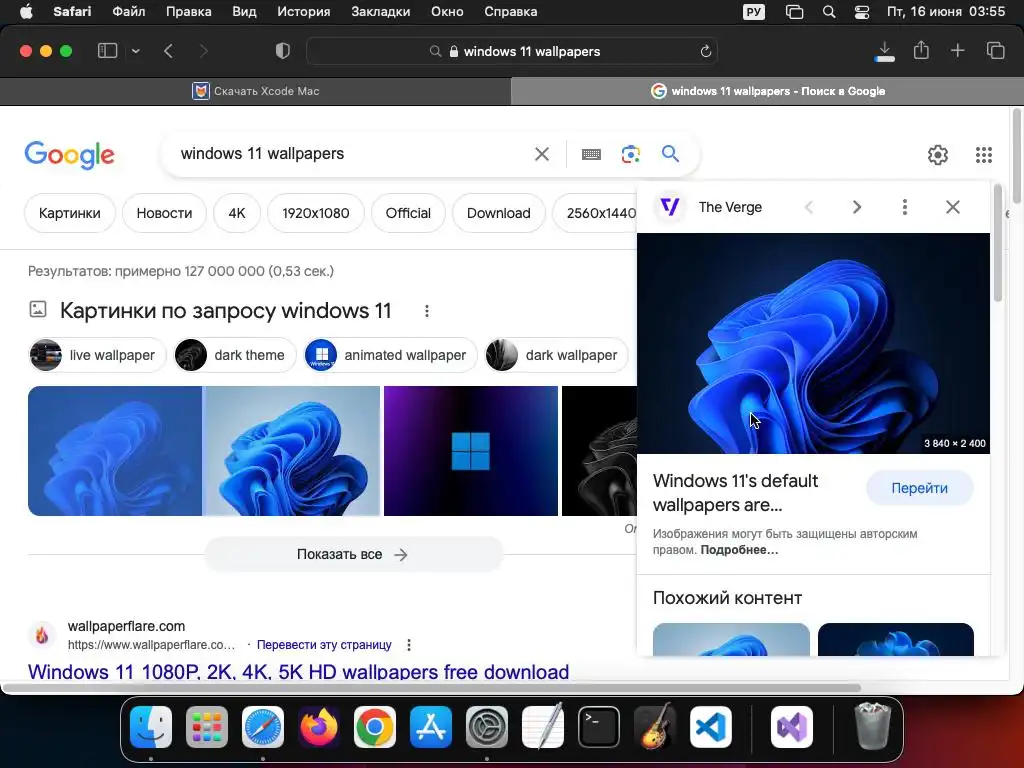Screen dimensions: 1024x768
Task: Open the preview panel three-dot menu
Action: (904, 207)
